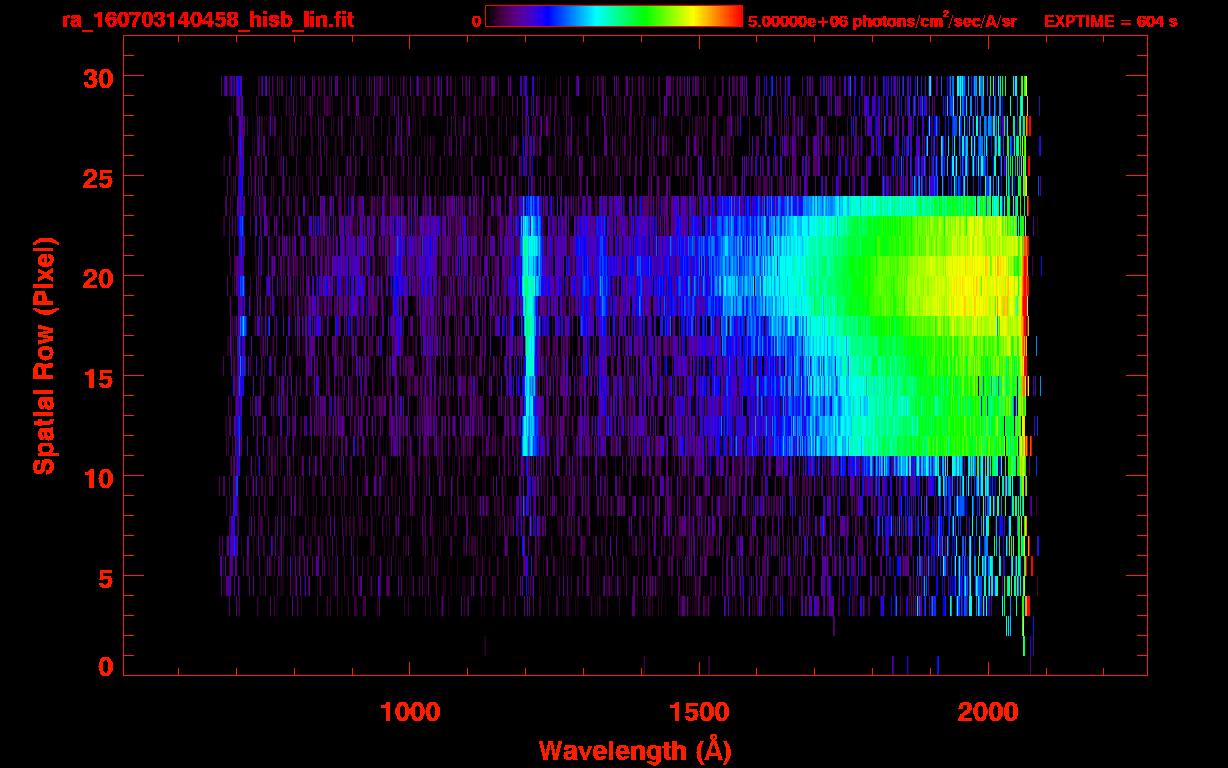
Task: Select the file name ra_160703140458_hisb_lin.fit title
Action: (207, 20)
